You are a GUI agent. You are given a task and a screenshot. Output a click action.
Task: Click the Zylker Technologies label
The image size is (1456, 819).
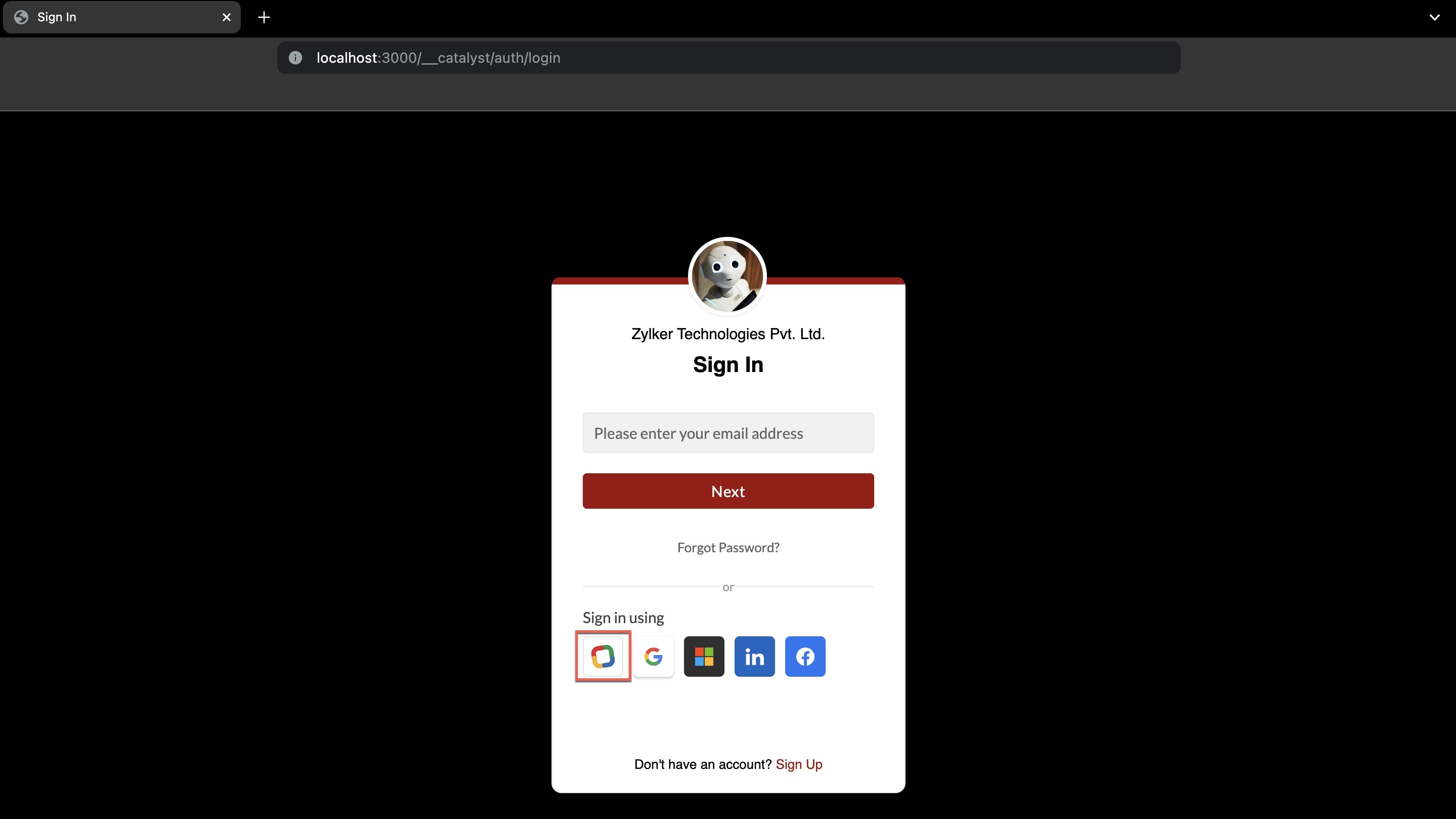pos(728,334)
